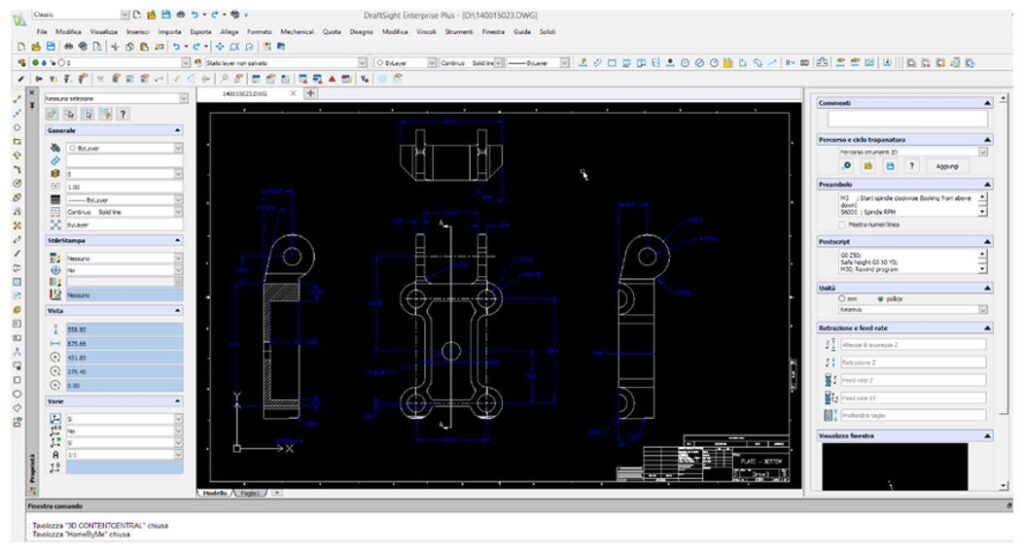Open the File menu
The image size is (1024, 554).
42,31
